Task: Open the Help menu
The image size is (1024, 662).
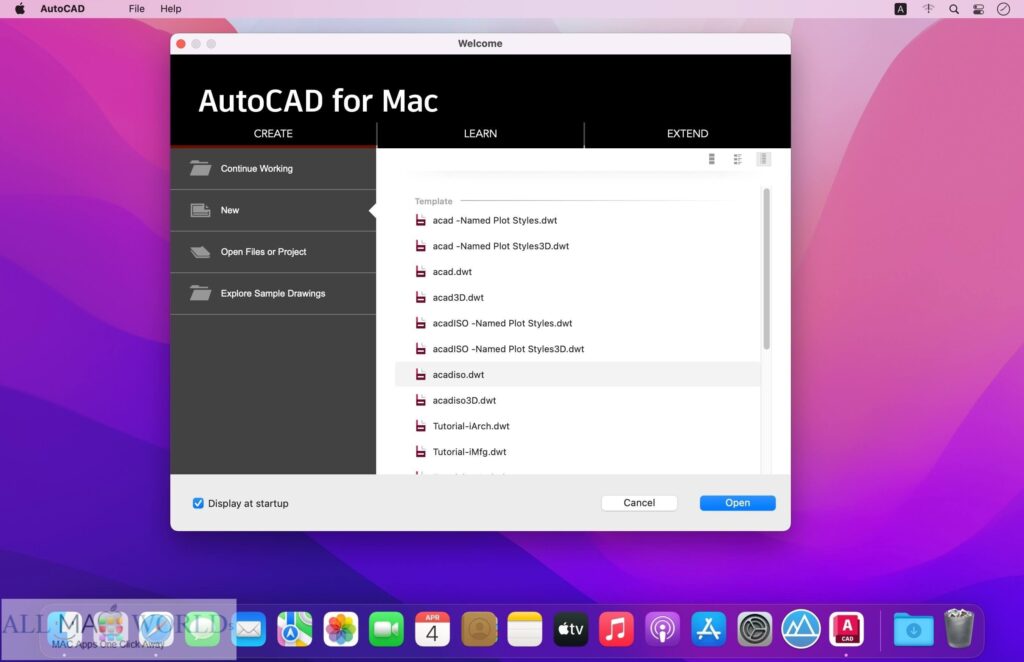Action: coord(170,9)
